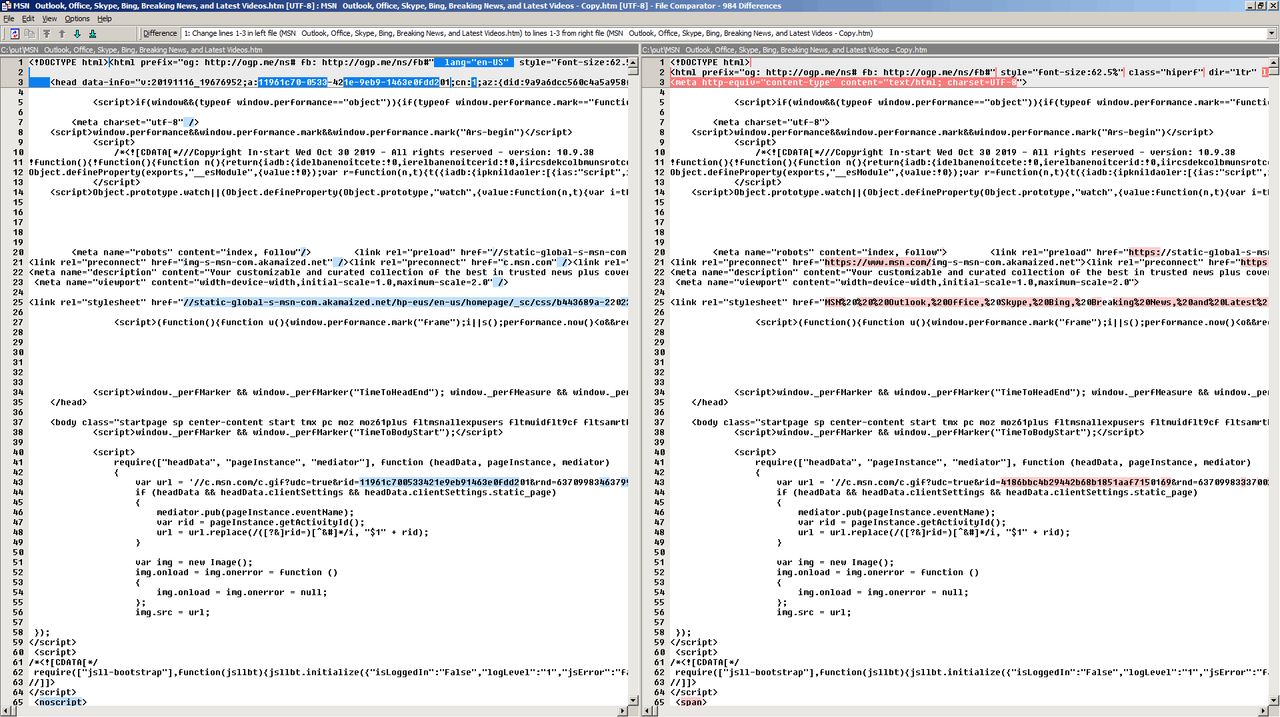Jump to last difference arrow icon
This screenshot has width=1280, height=717.
[94, 33]
